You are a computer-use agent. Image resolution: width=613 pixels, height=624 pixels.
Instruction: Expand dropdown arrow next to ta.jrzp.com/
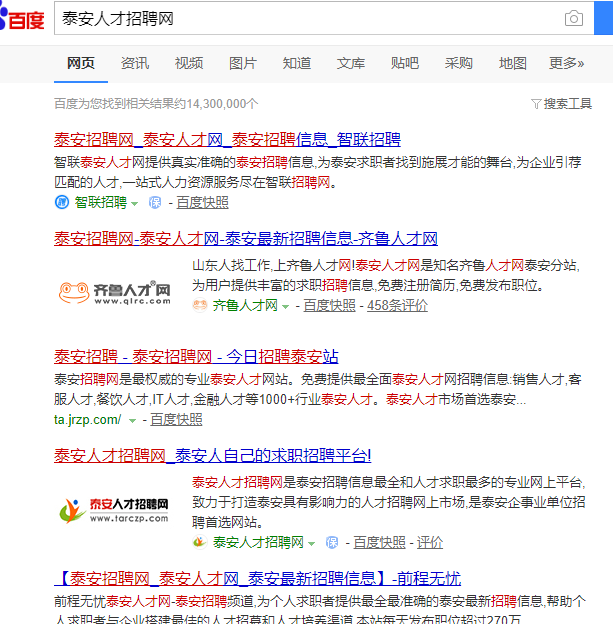tap(132, 421)
